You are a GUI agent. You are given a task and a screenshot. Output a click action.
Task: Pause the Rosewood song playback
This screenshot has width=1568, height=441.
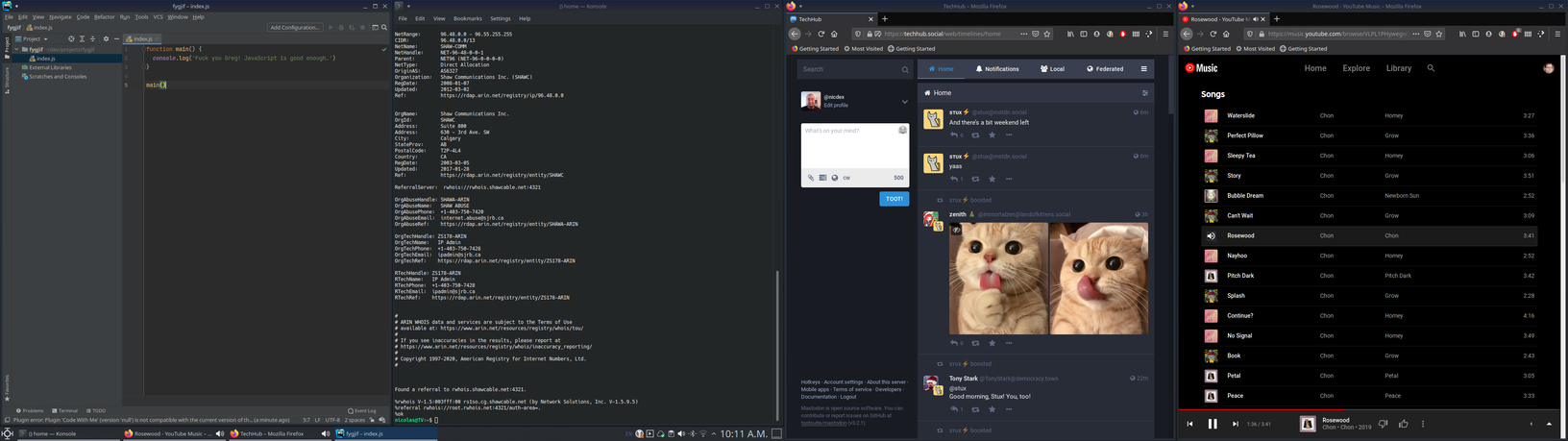coord(1213,424)
